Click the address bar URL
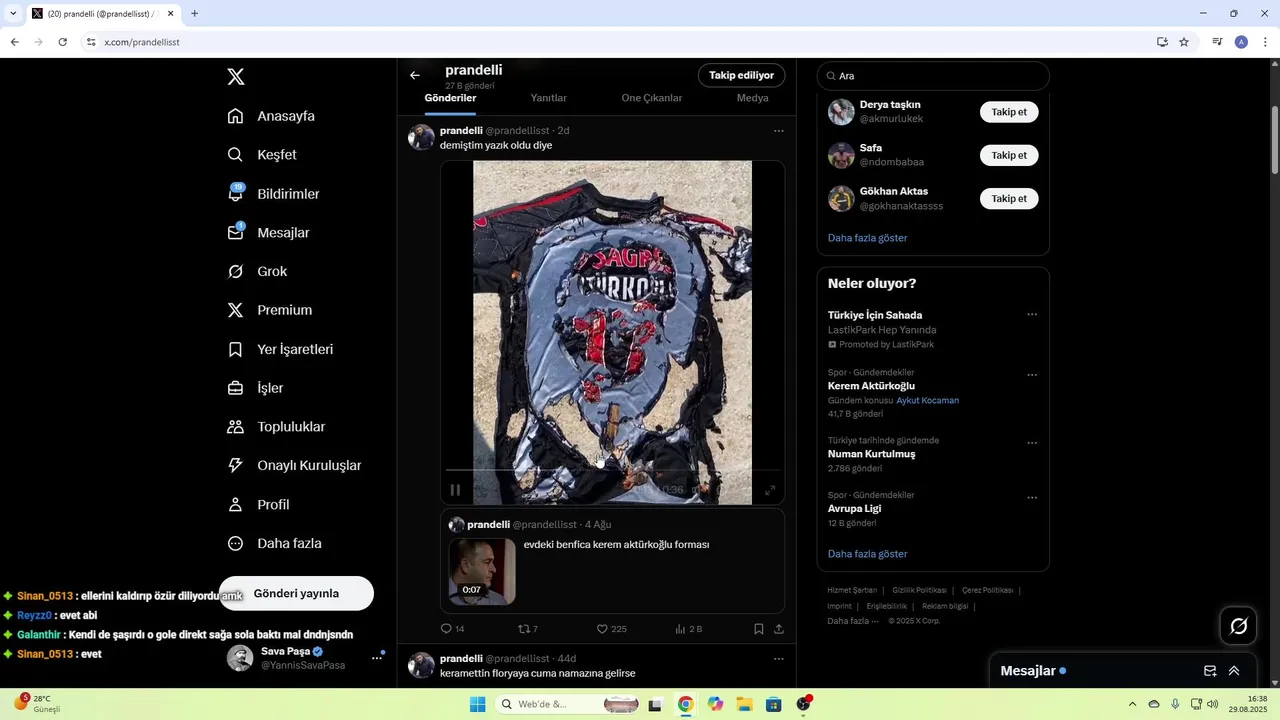The height and width of the screenshot is (720, 1280). pyautogui.click(x=141, y=42)
